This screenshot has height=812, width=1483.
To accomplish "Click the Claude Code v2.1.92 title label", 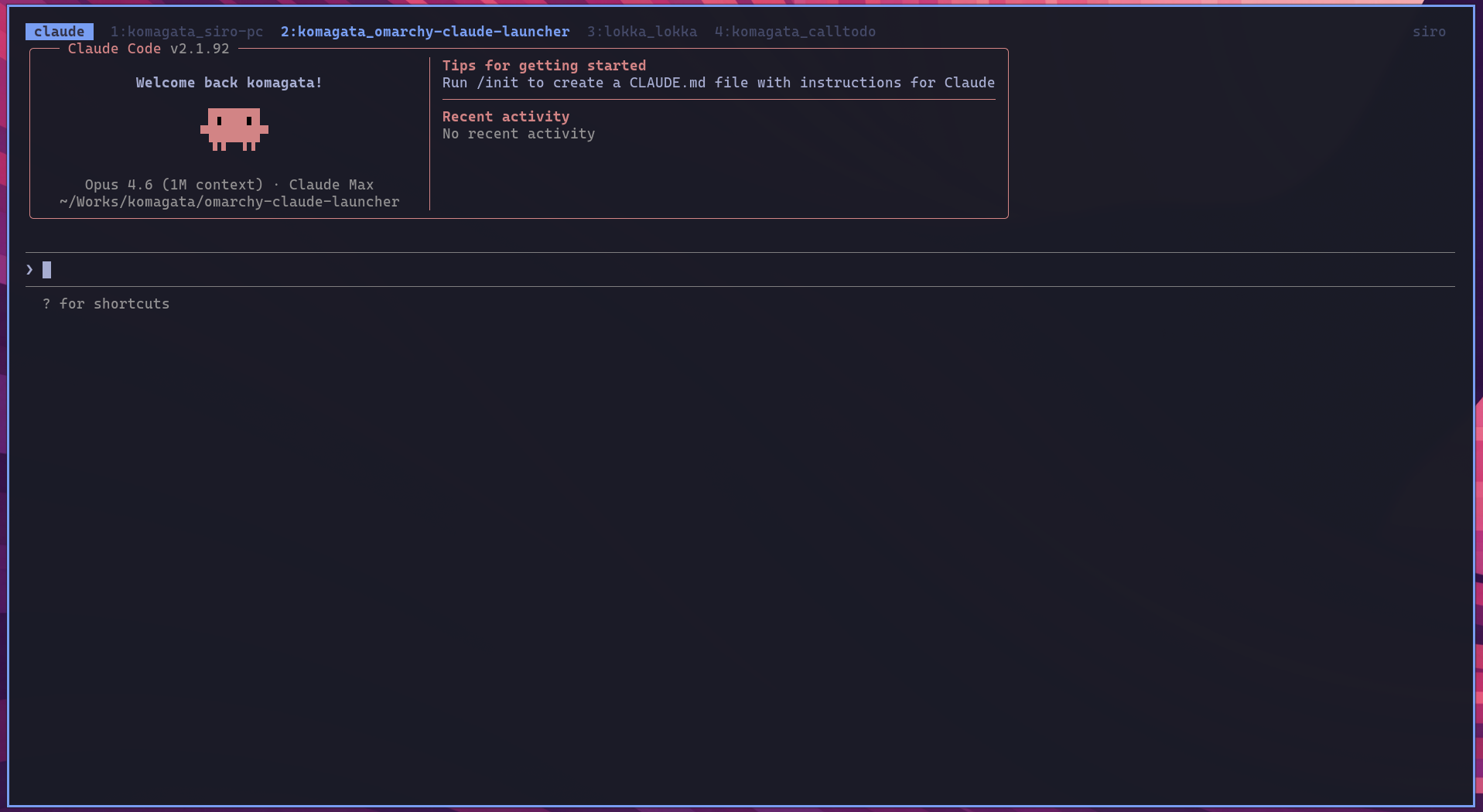I will coord(149,48).
